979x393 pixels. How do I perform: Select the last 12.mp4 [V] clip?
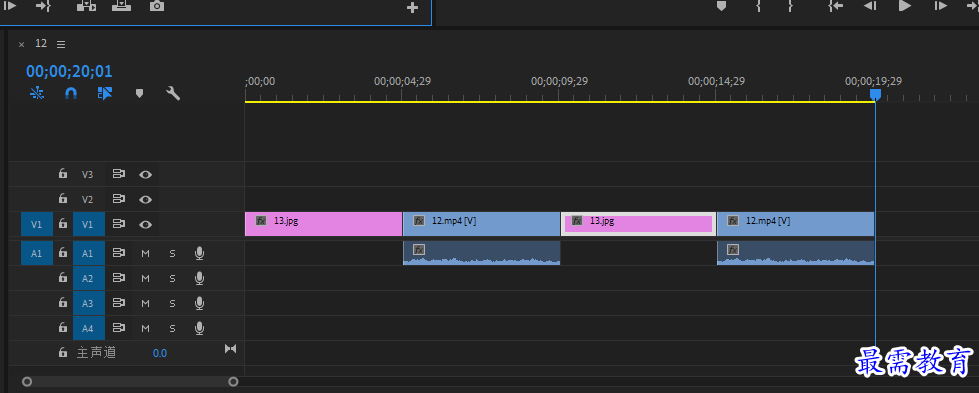point(795,224)
